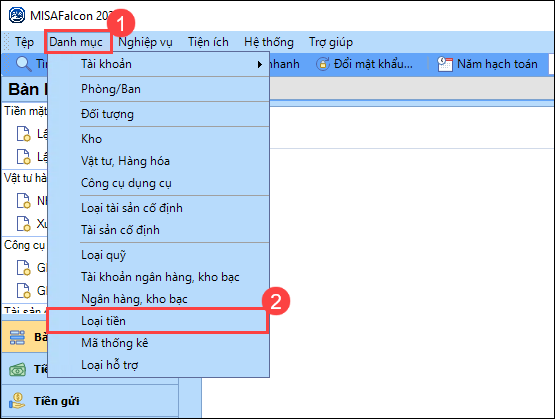555x419 pixels.
Task: Click Năm hạch toán toolbar button
Action: click(487, 64)
